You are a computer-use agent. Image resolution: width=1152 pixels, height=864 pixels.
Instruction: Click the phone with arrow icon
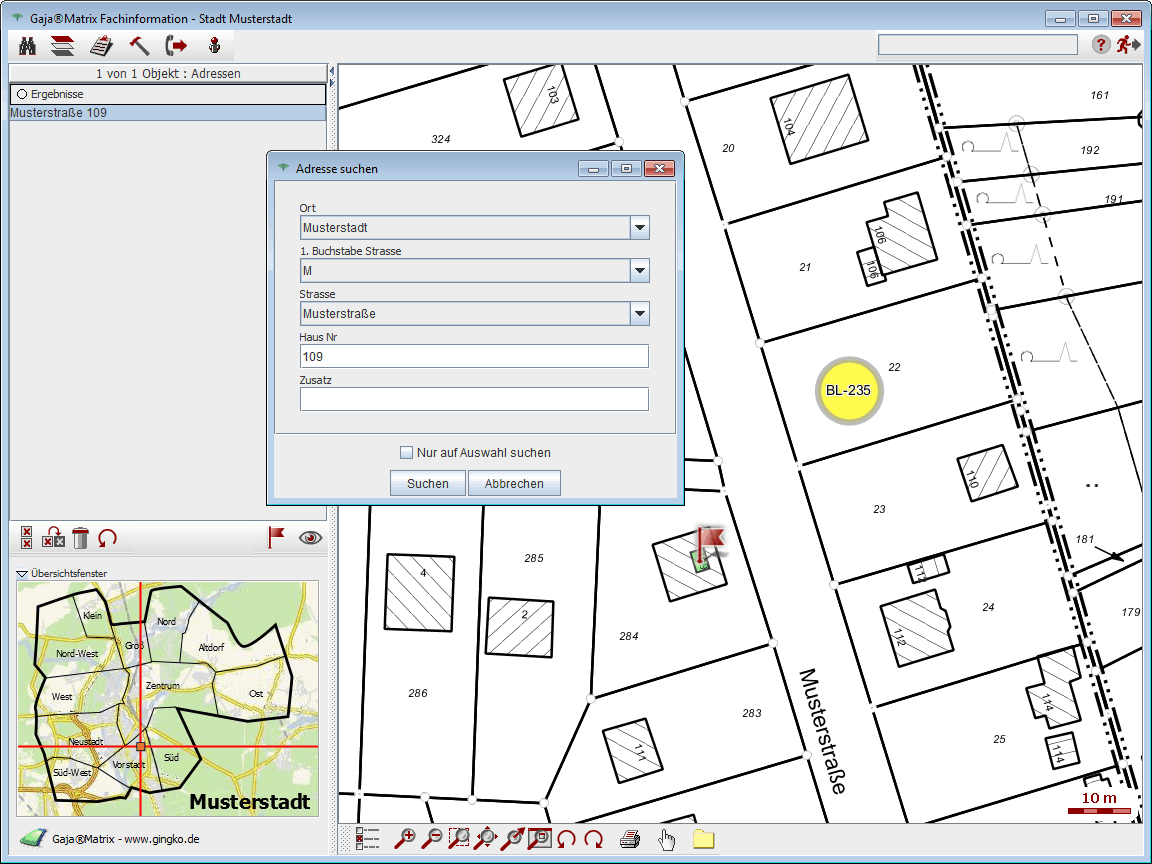pyautogui.click(x=176, y=45)
